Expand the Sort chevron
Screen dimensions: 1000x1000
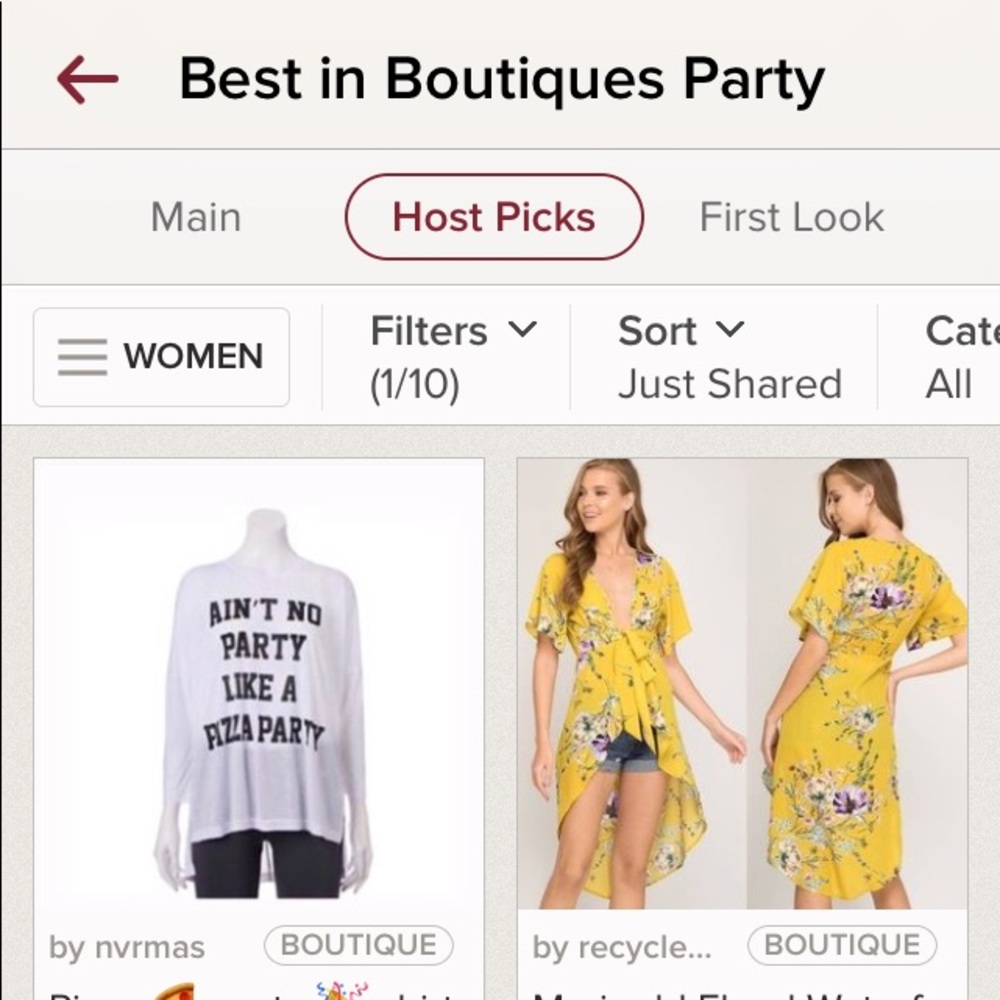coord(730,330)
